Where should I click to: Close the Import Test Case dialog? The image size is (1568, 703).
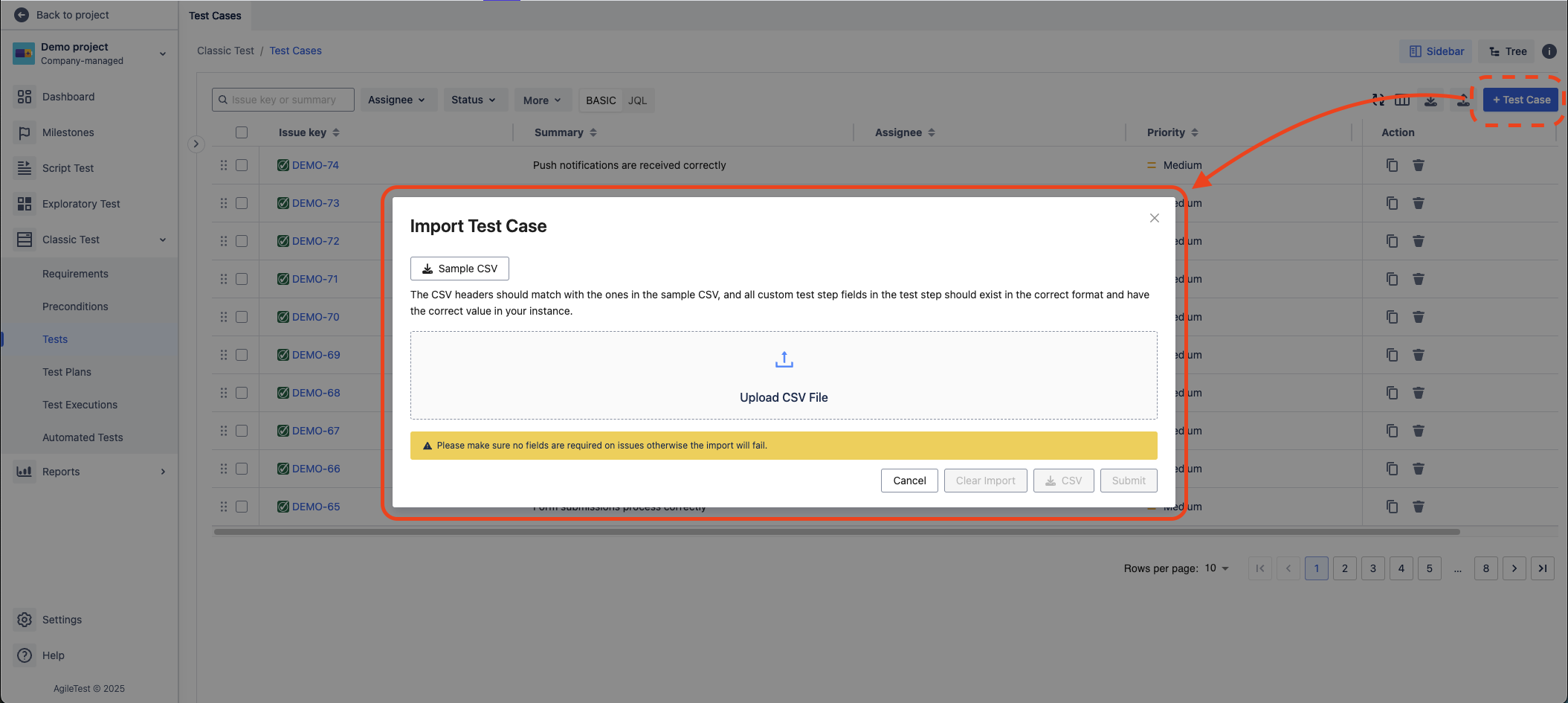pos(1154,218)
